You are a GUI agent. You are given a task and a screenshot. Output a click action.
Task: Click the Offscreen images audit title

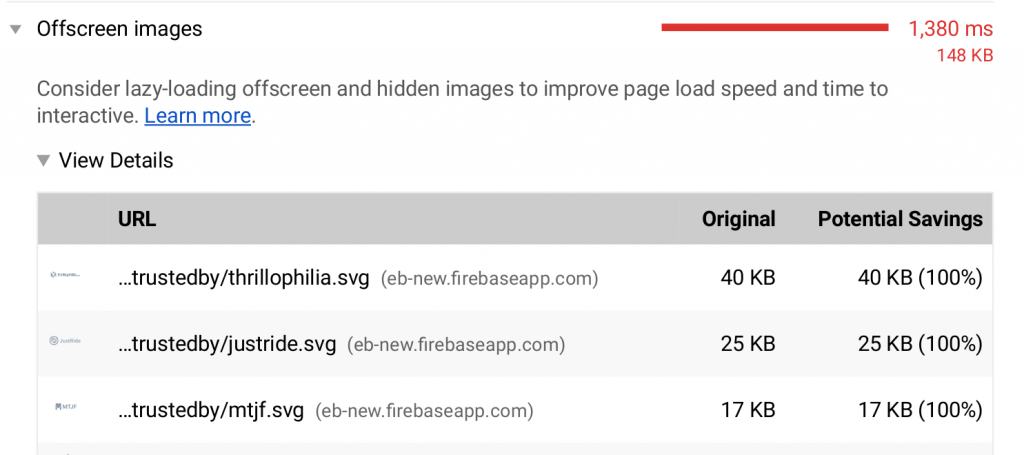point(119,29)
